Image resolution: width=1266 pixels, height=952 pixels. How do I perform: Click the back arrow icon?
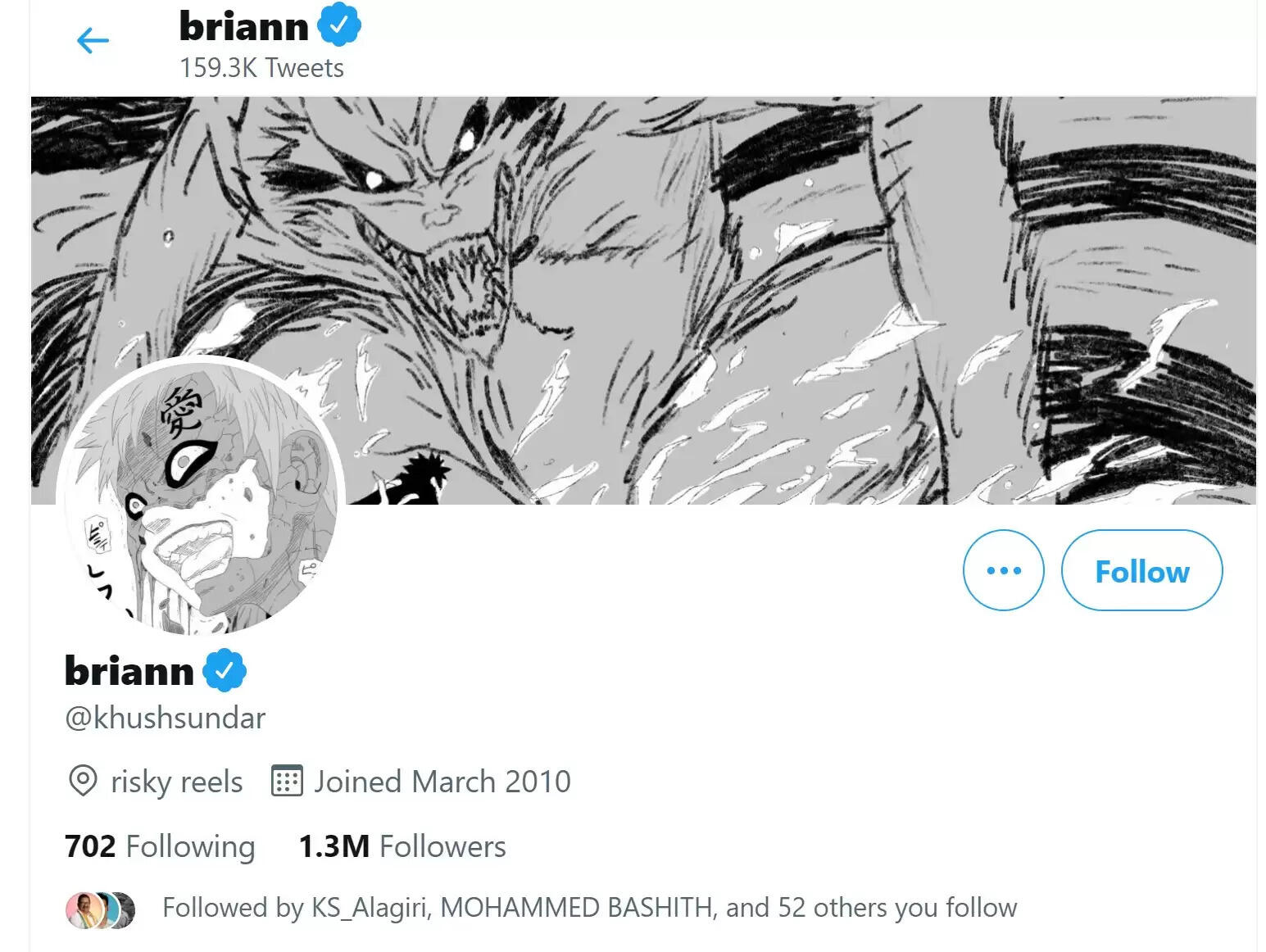coord(93,40)
